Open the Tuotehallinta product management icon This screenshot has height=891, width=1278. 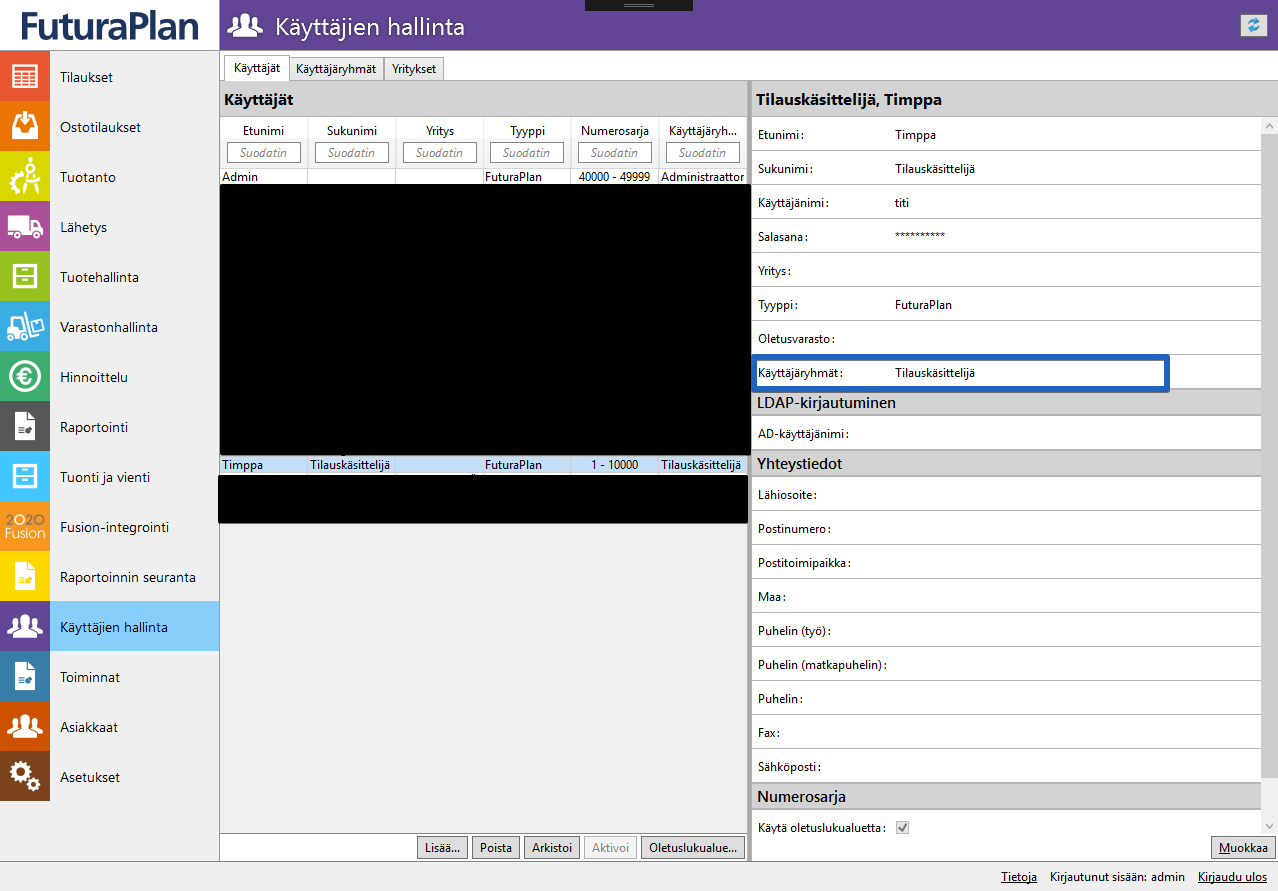point(25,277)
